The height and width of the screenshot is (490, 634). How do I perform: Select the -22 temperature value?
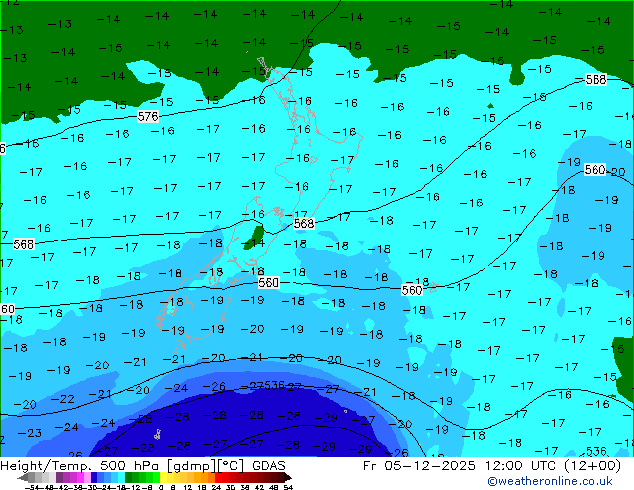point(62,399)
